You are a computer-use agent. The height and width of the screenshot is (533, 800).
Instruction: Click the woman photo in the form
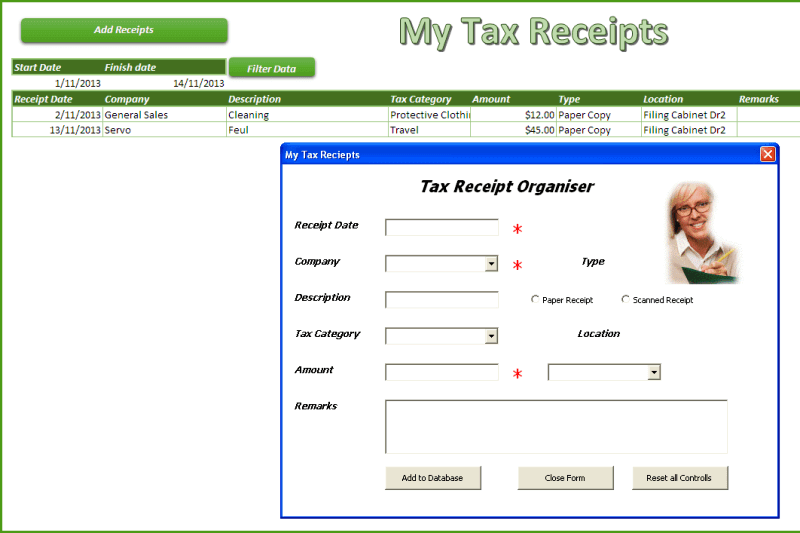[x=703, y=233]
